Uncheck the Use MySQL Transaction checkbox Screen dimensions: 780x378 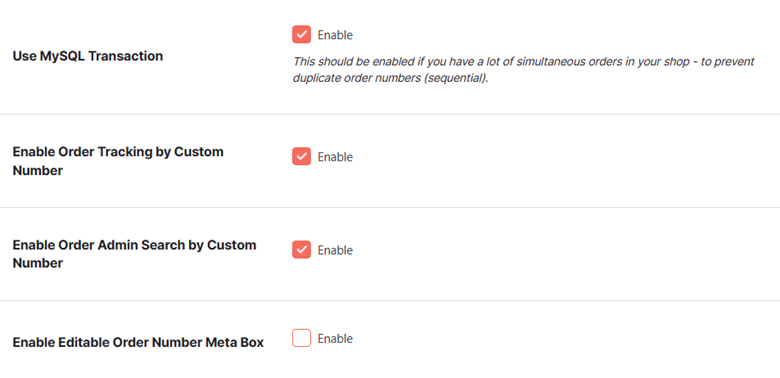[x=301, y=35]
